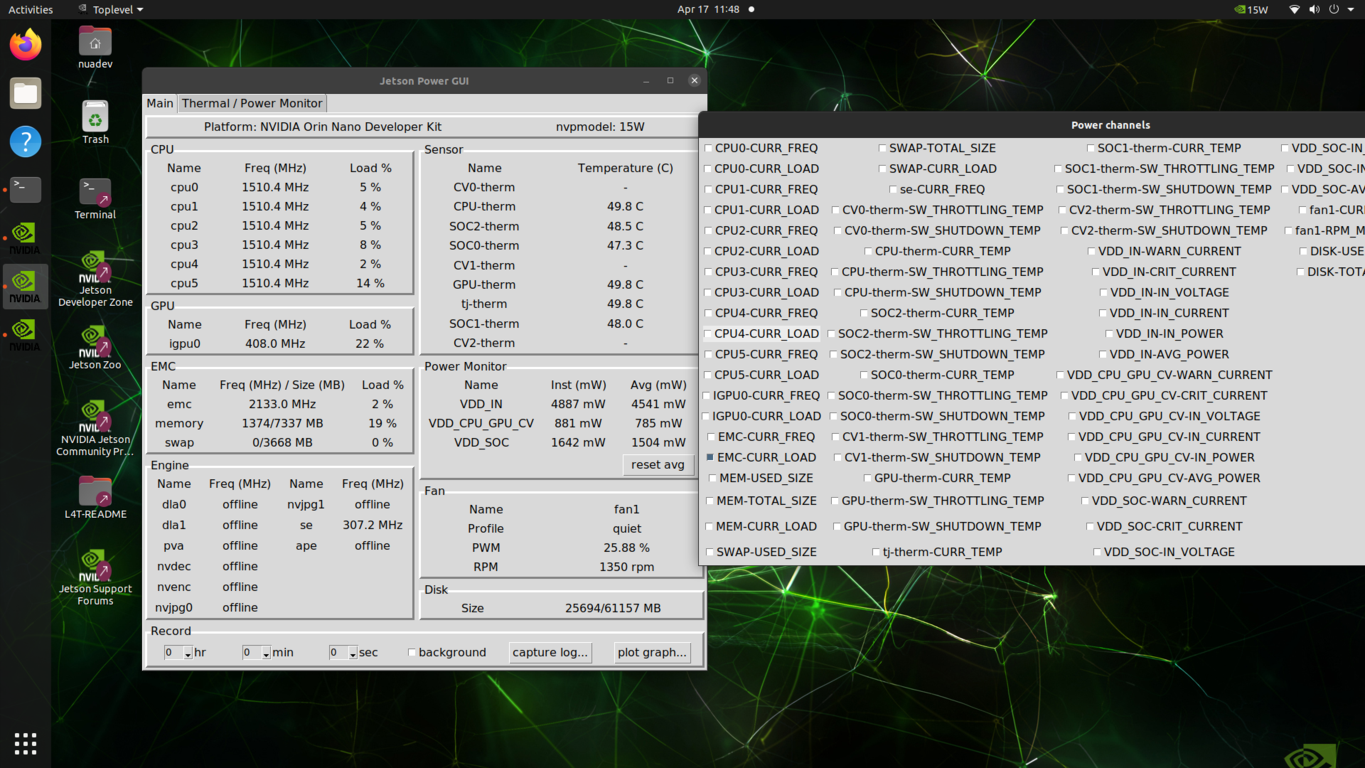Select the Main tab
The height and width of the screenshot is (768, 1365).
pos(159,103)
